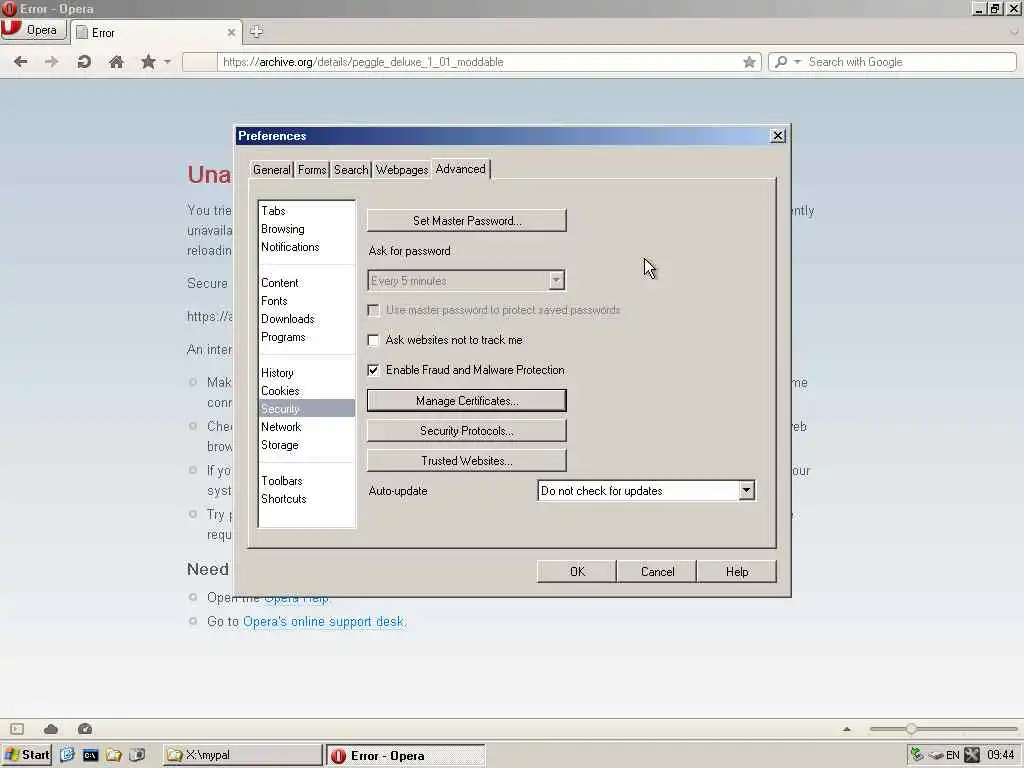Click the Opera Turbo speedometer icon
The image size is (1024, 768).
(85, 729)
